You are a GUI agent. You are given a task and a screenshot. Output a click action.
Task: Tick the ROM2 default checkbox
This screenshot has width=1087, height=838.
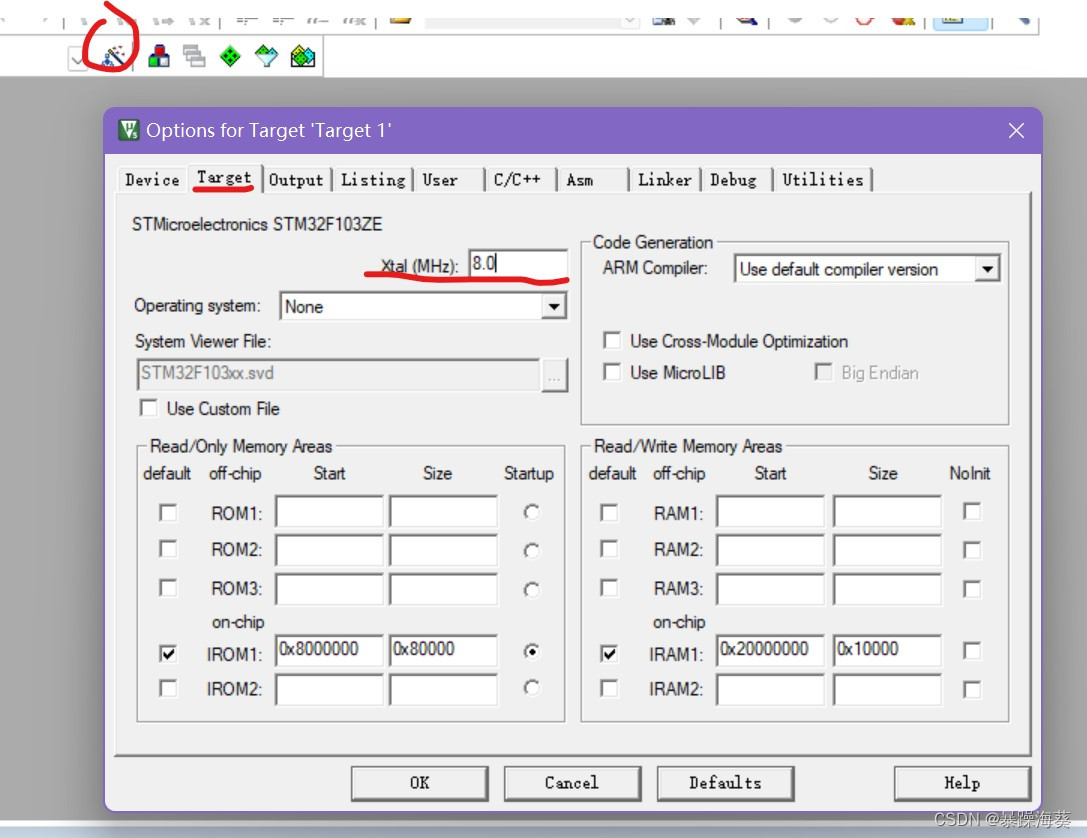point(168,549)
